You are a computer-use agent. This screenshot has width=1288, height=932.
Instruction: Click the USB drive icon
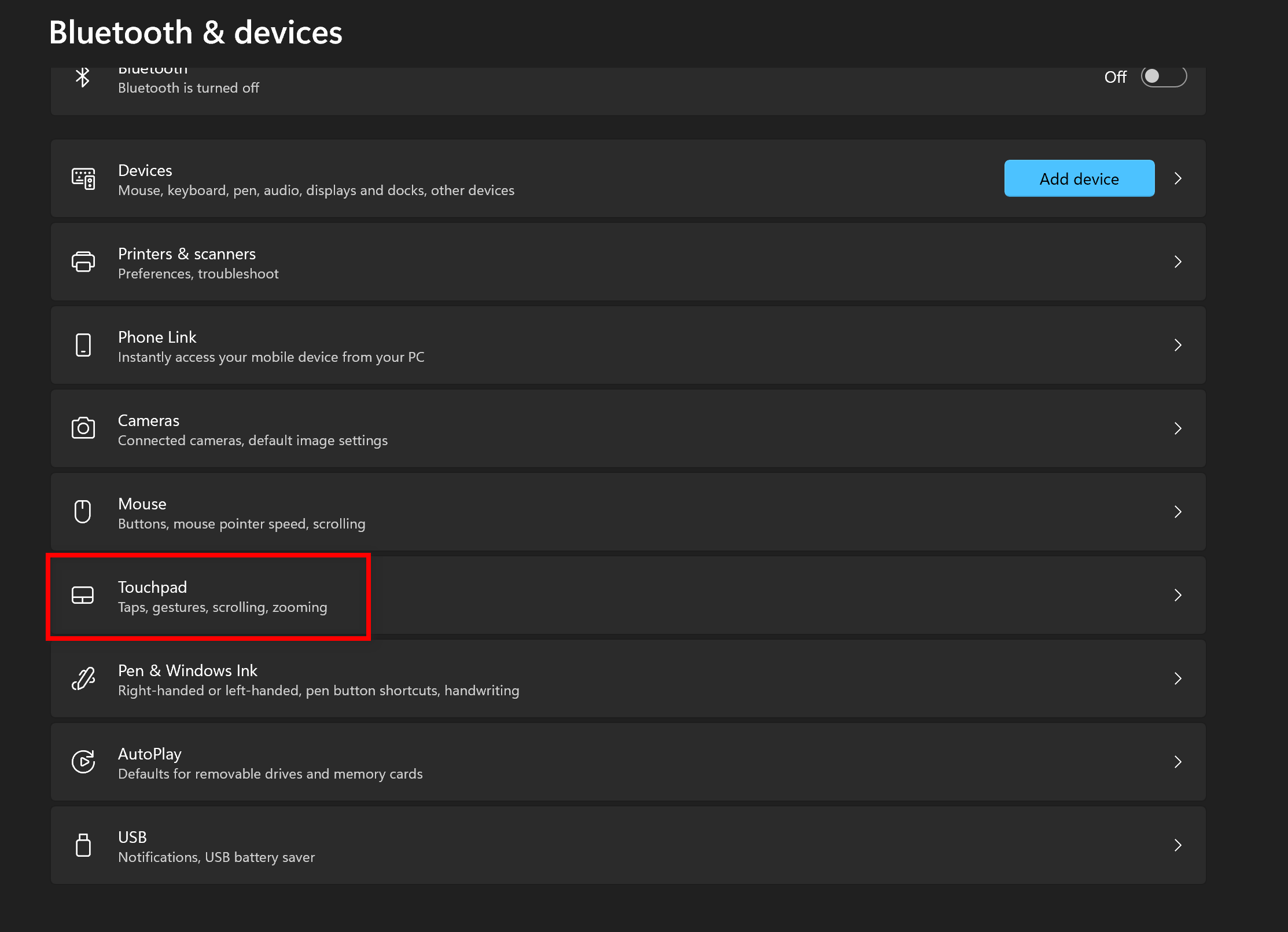pos(83,845)
